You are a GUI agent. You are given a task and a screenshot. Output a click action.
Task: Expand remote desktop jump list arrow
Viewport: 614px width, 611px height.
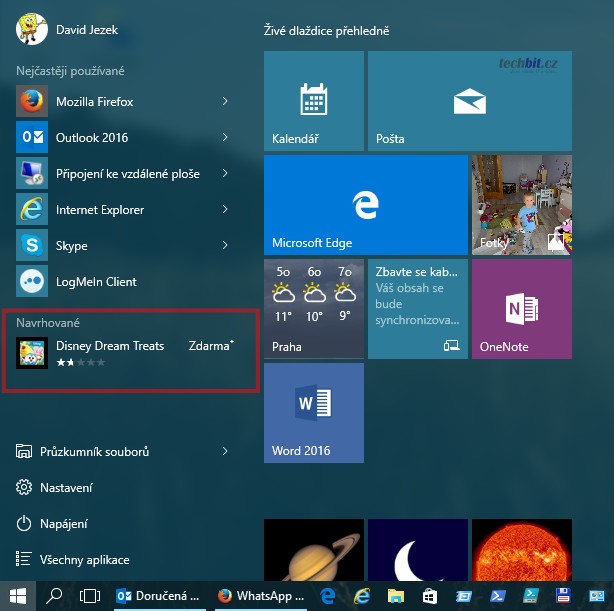coord(225,174)
